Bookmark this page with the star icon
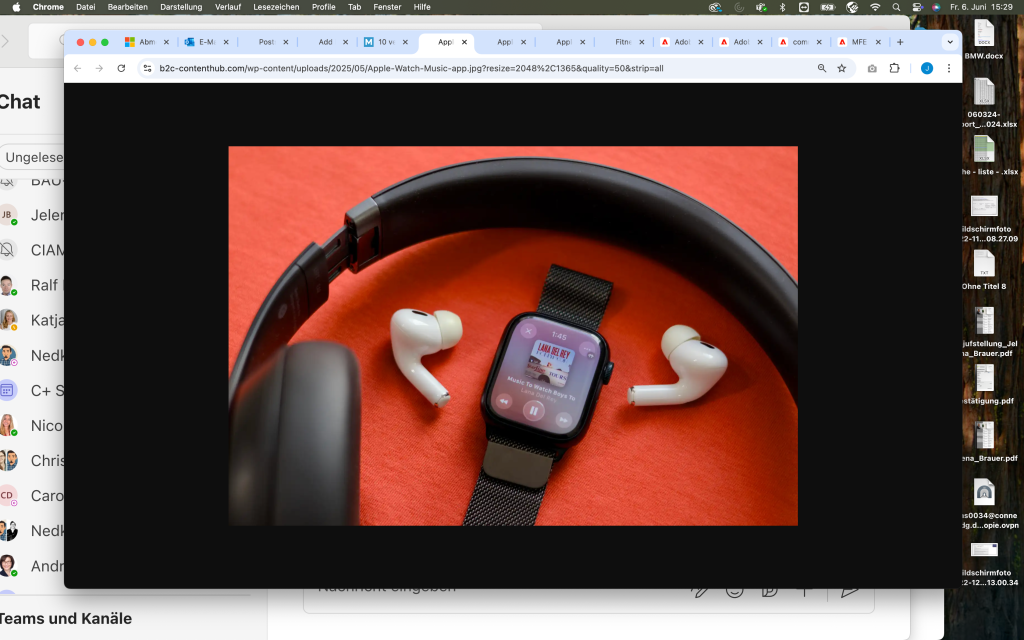 pos(842,68)
